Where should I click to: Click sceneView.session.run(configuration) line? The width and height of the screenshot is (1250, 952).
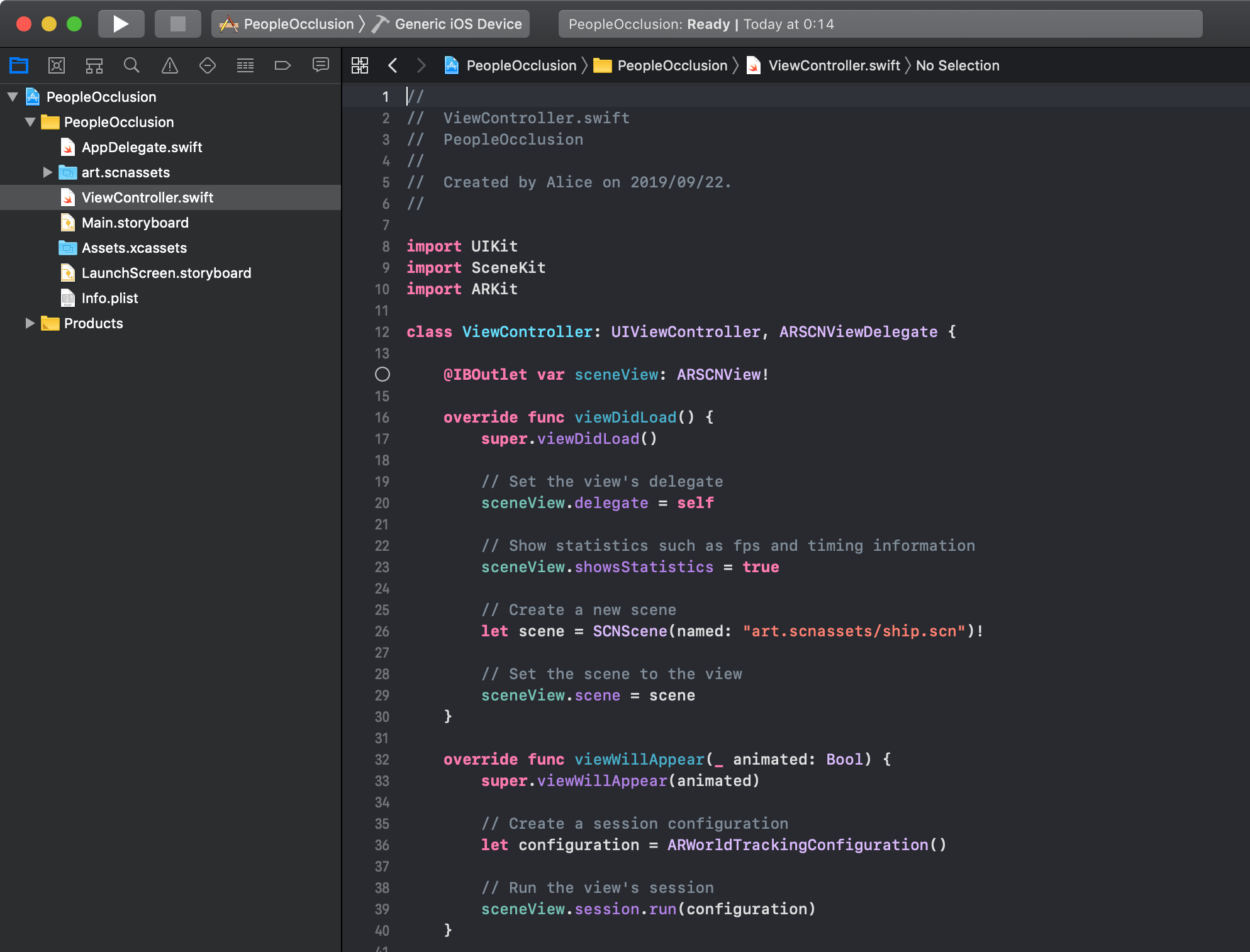coord(648,909)
